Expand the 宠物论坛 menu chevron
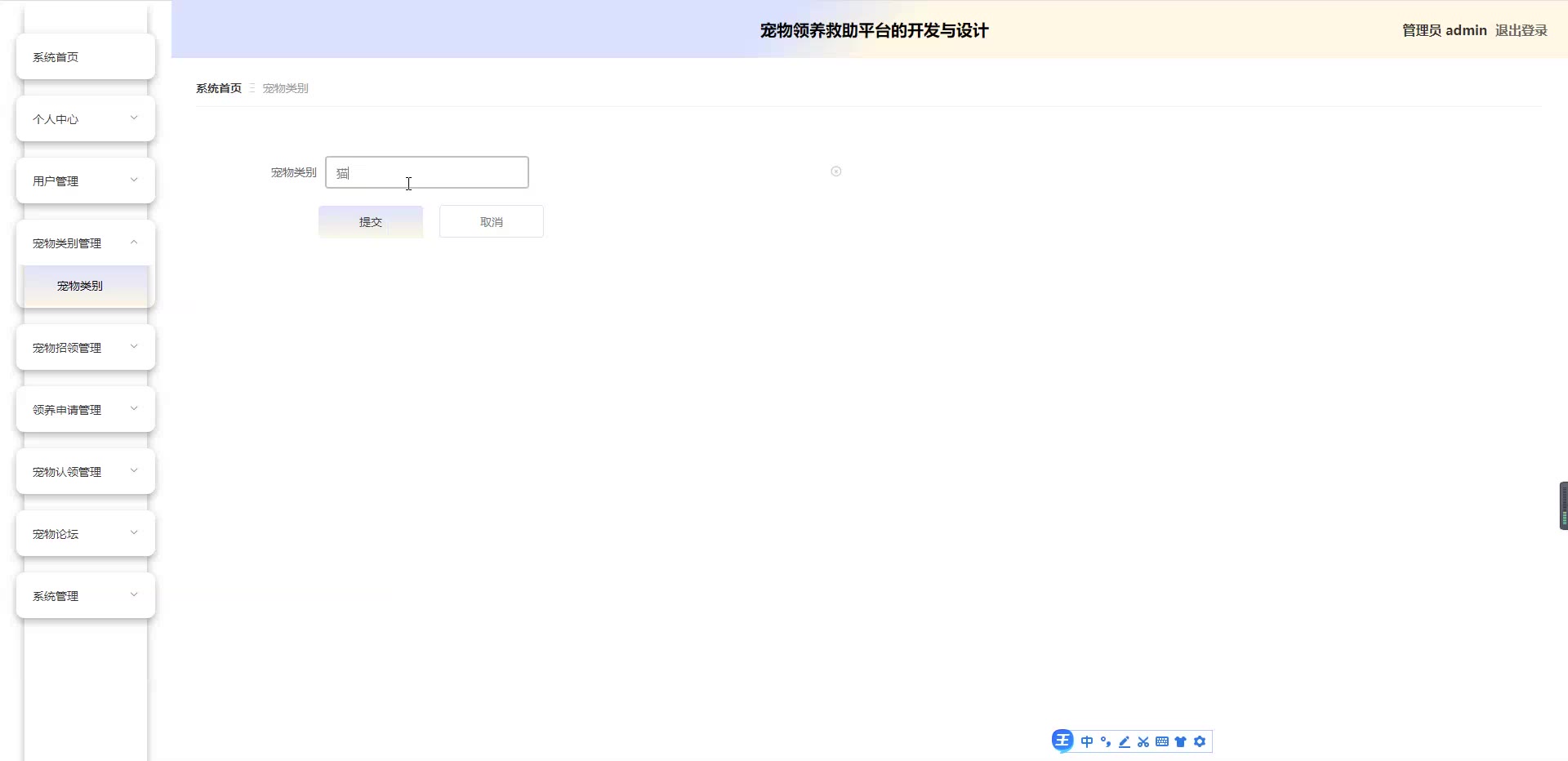 coord(134,533)
